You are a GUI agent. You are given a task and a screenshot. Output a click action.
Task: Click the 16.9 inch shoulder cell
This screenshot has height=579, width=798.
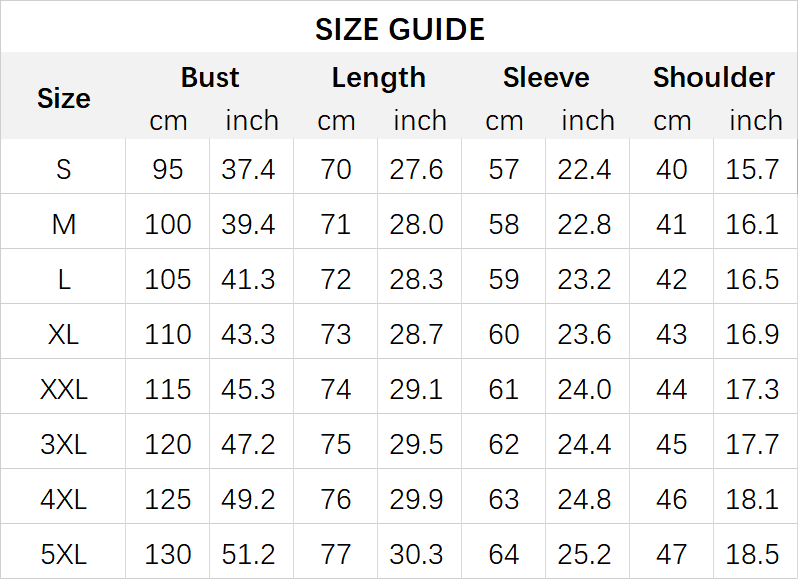[x=752, y=334]
